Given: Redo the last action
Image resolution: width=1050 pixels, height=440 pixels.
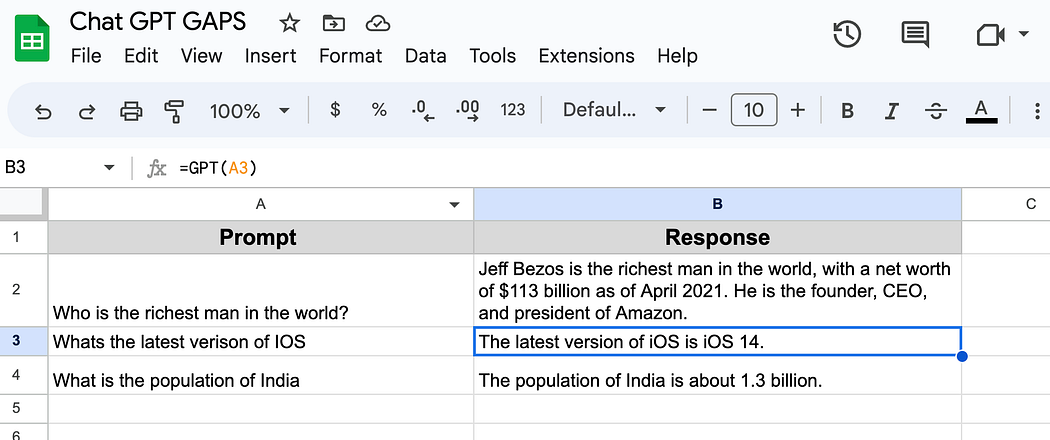Looking at the screenshot, I should [x=86, y=111].
